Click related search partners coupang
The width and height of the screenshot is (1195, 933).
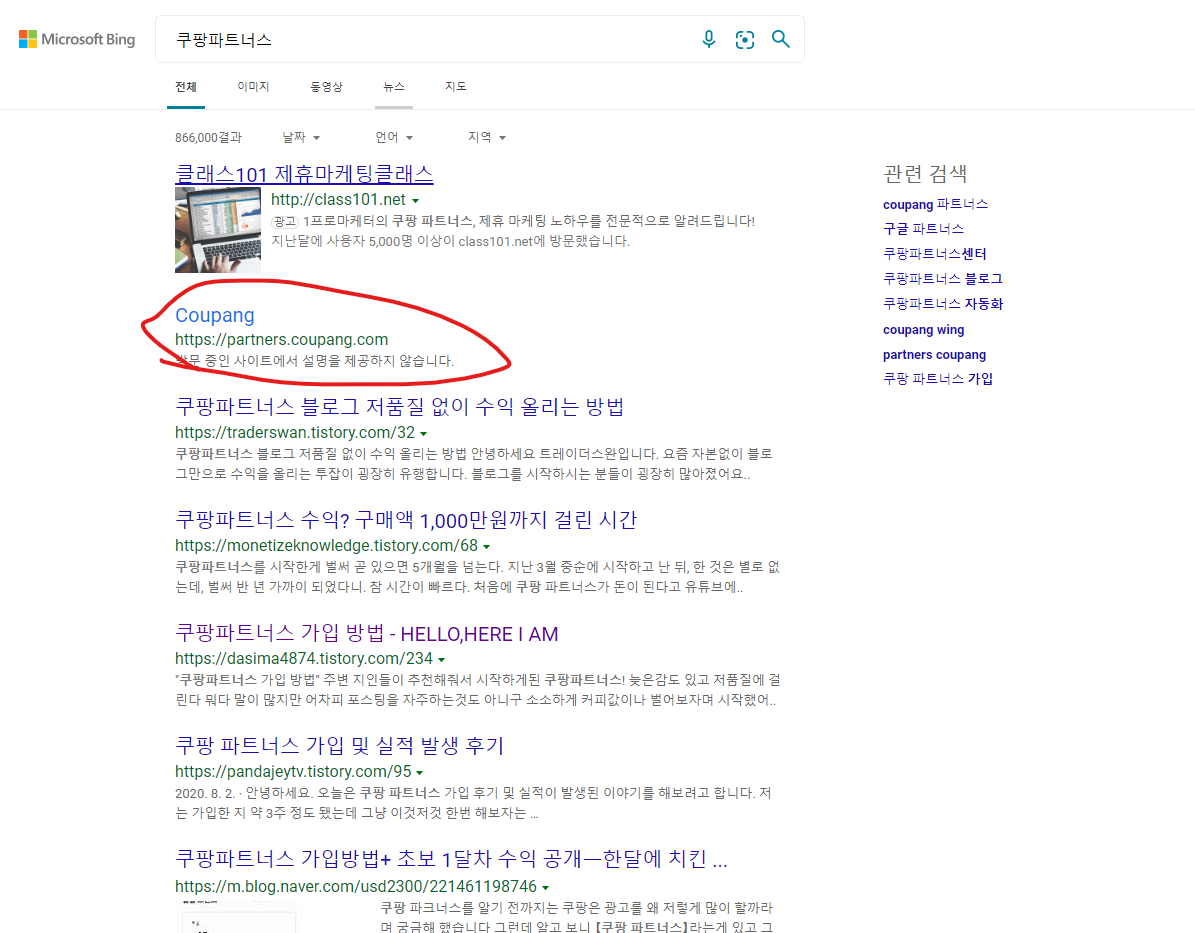[x=934, y=354]
